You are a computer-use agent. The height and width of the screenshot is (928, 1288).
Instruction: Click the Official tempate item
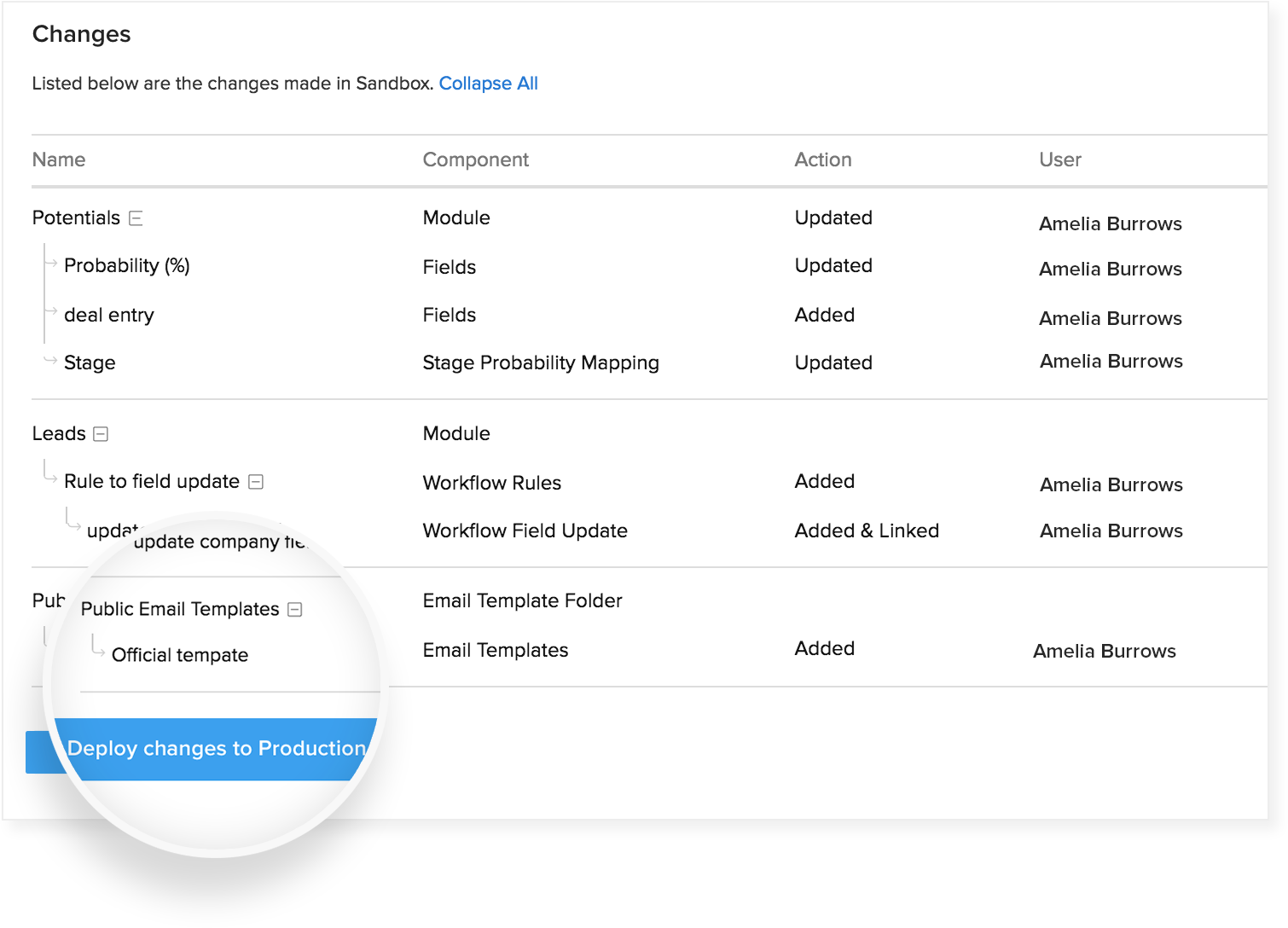click(180, 655)
